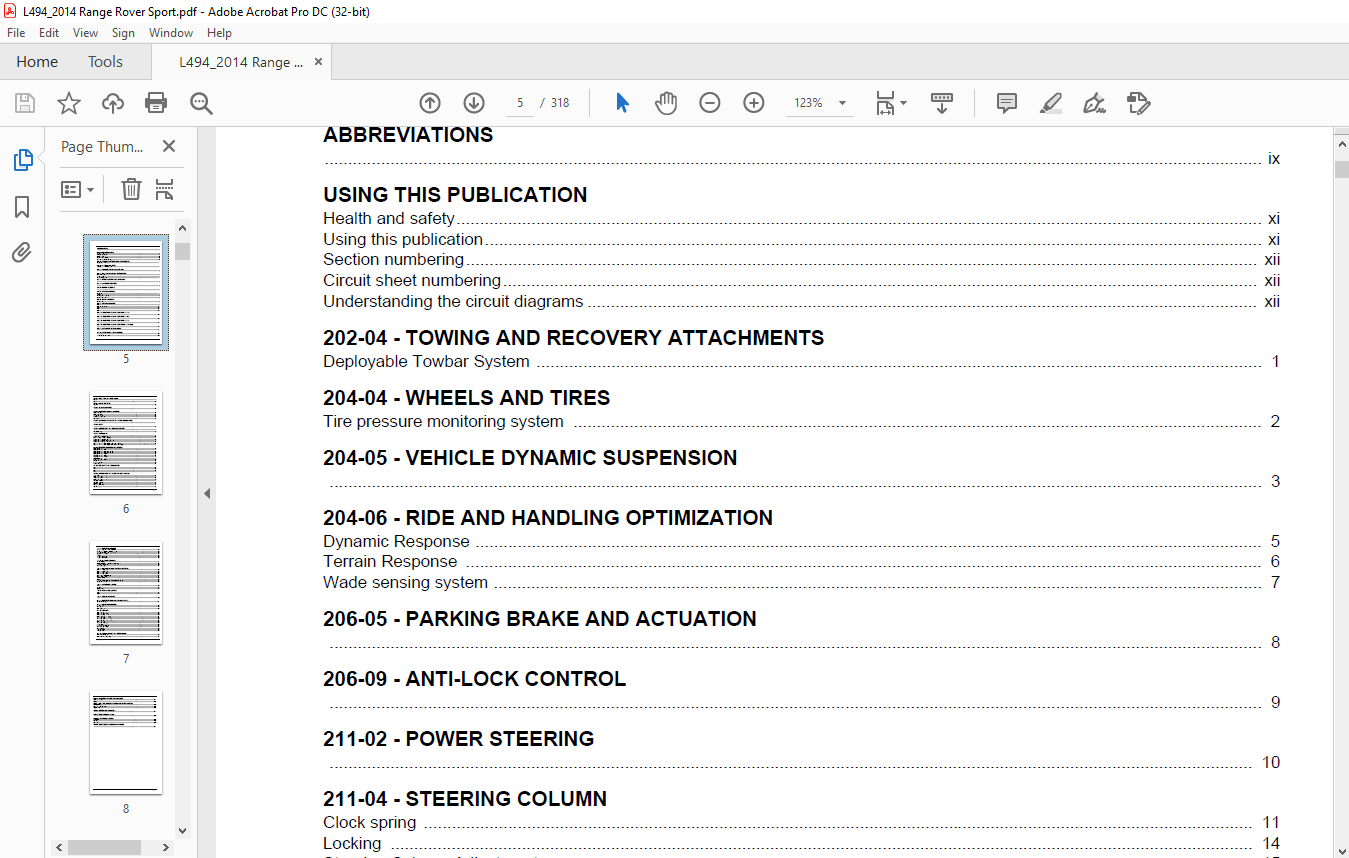Zoom in with the plus icon
Image resolution: width=1349 pixels, height=858 pixels.
(x=754, y=103)
